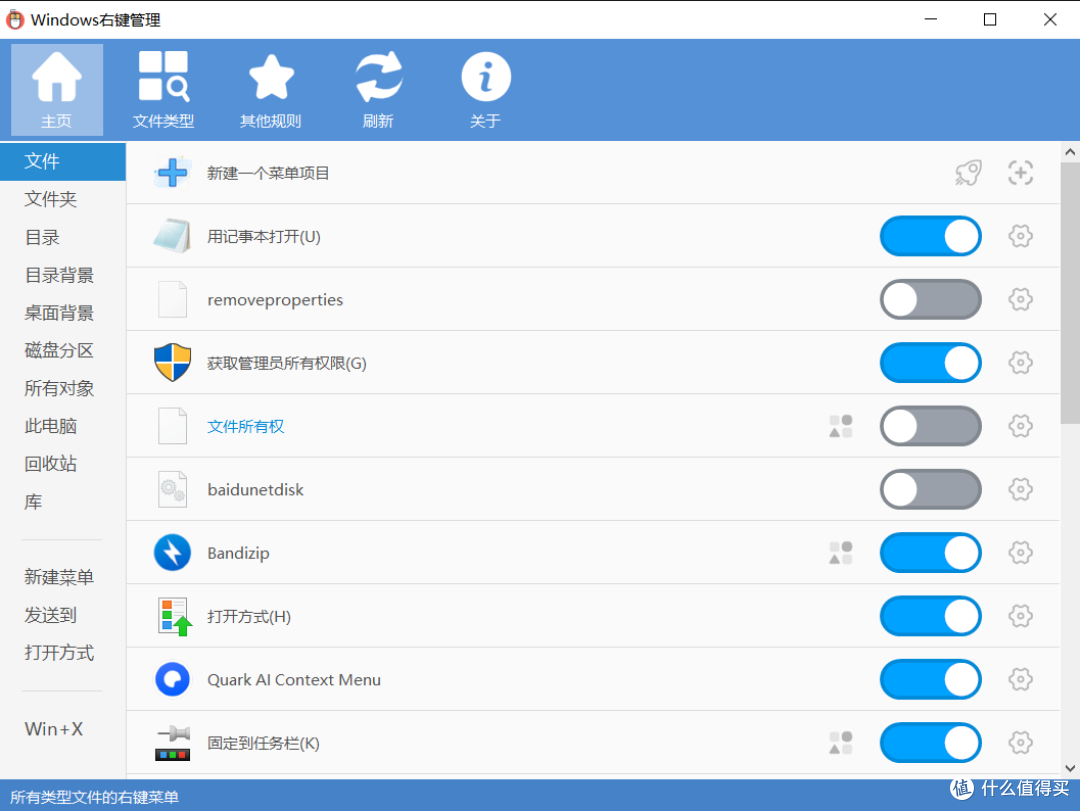
Task: Enable the baidunetdisk toggle
Action: (x=931, y=489)
